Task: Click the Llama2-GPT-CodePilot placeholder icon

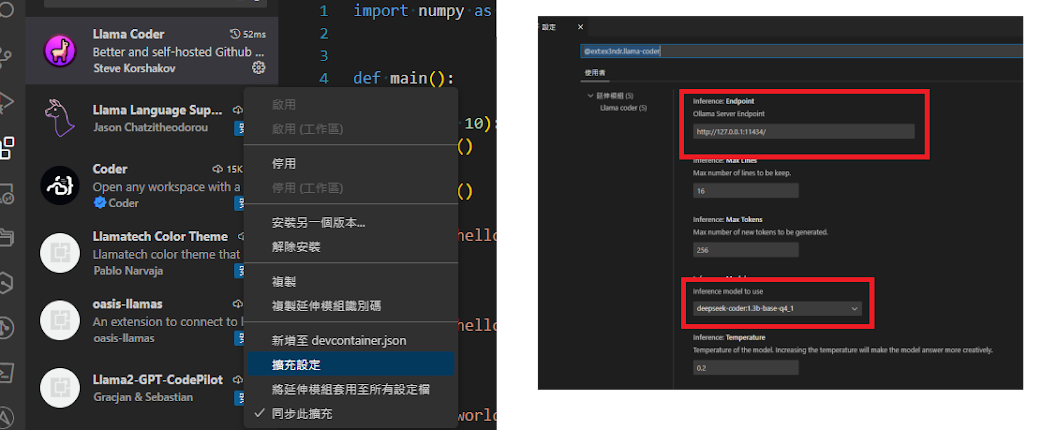Action: point(60,388)
